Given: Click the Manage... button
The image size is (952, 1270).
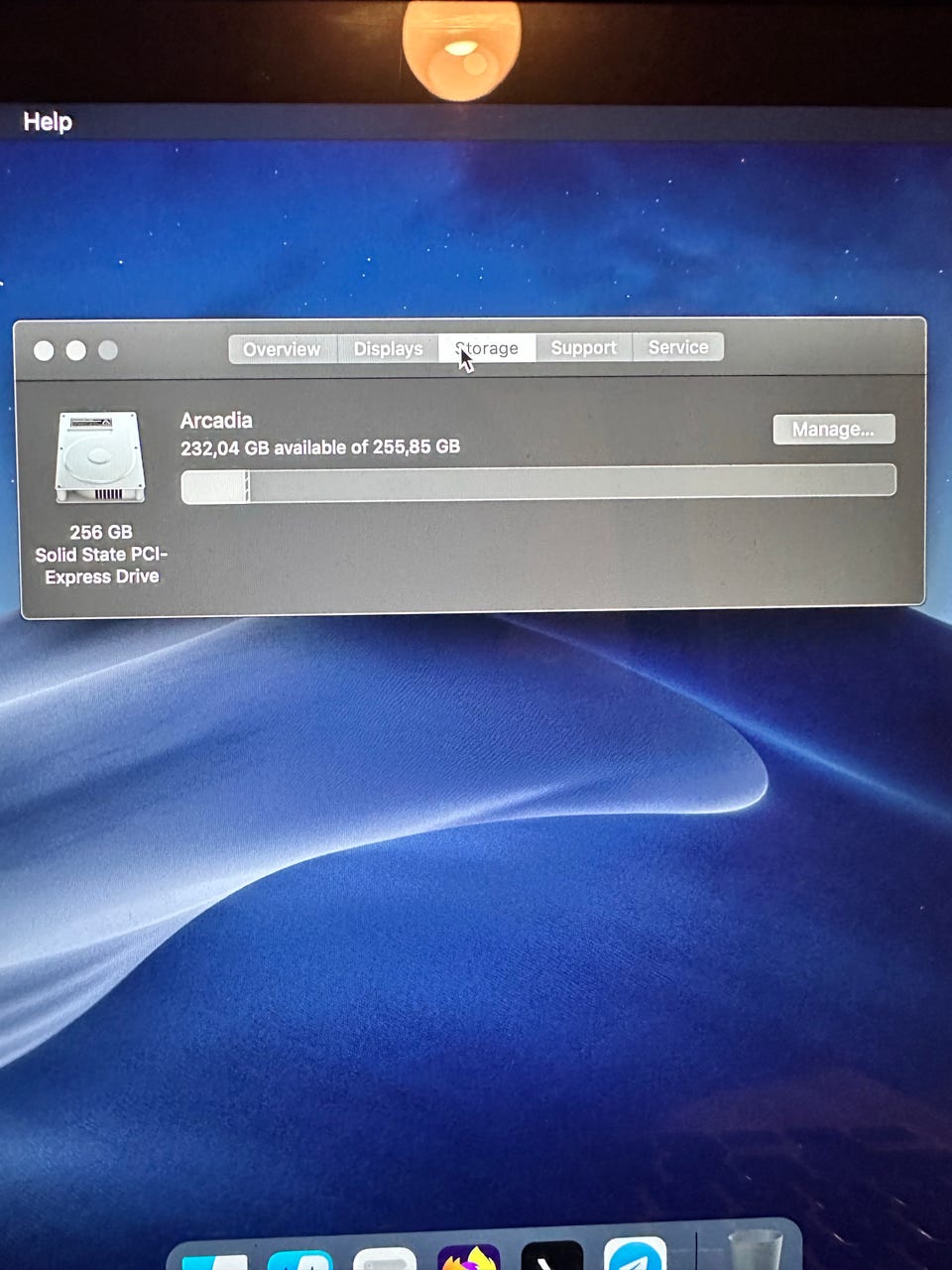Looking at the screenshot, I should (x=833, y=429).
